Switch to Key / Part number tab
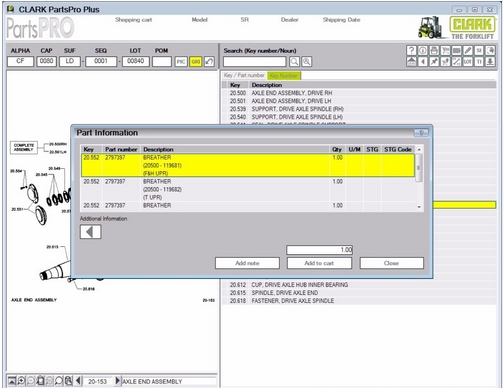This screenshot has width=504, height=388. tap(244, 75)
